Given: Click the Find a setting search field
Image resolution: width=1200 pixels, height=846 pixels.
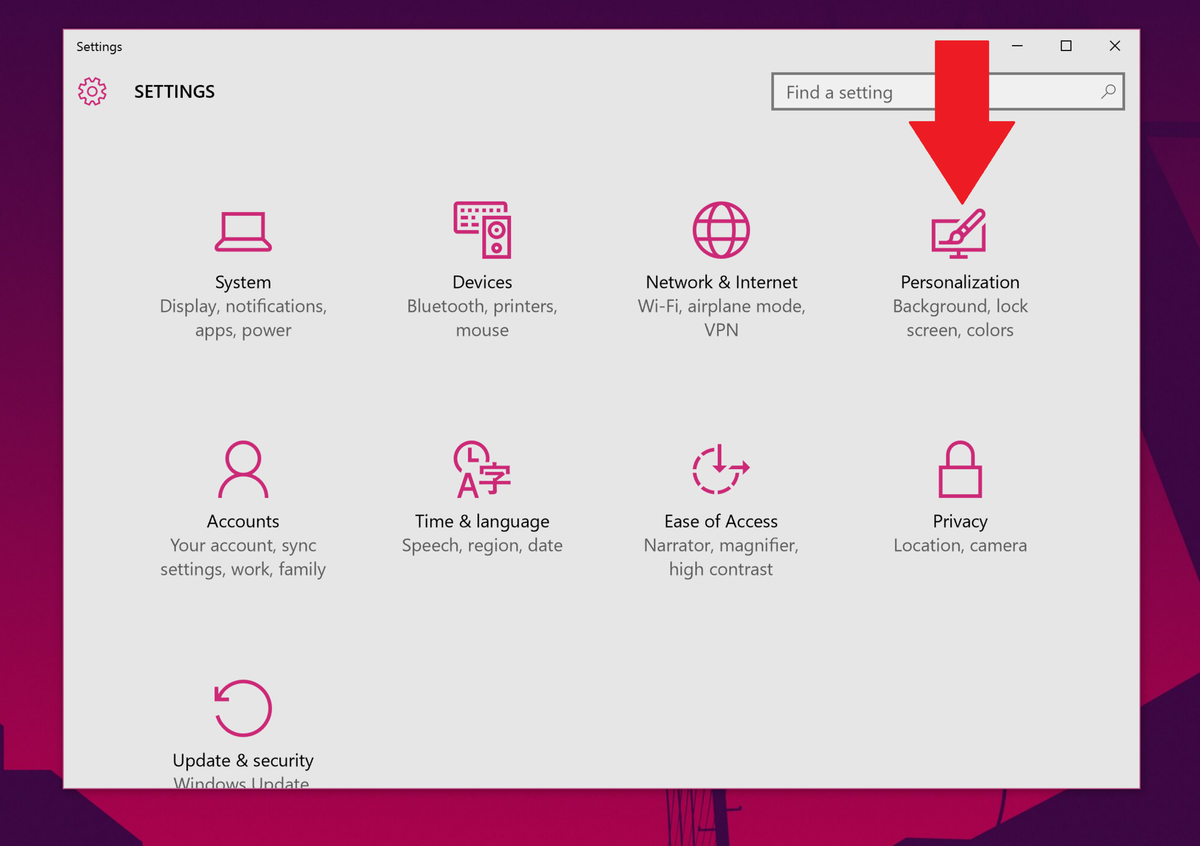Looking at the screenshot, I should (880, 91).
